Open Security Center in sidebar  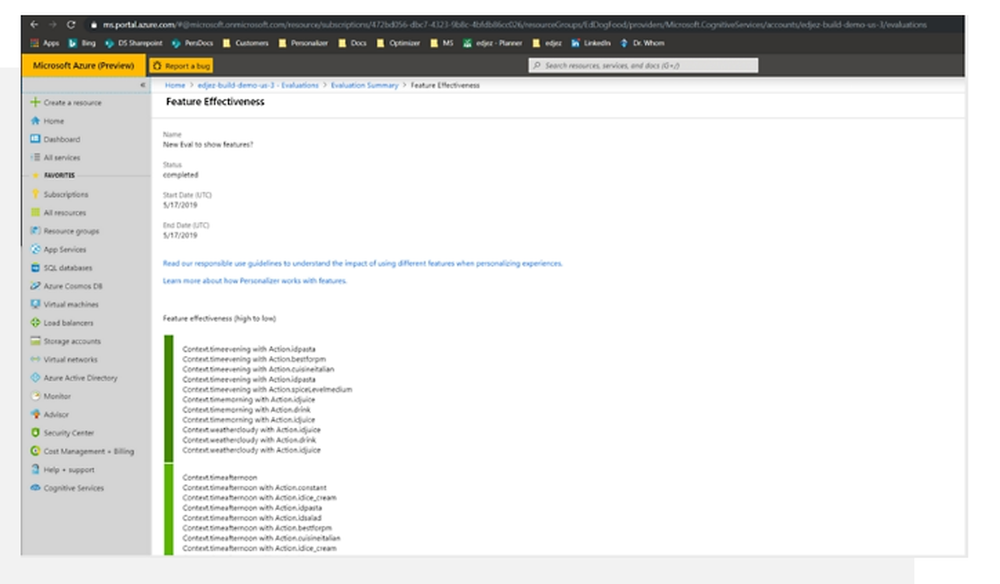coord(62,433)
